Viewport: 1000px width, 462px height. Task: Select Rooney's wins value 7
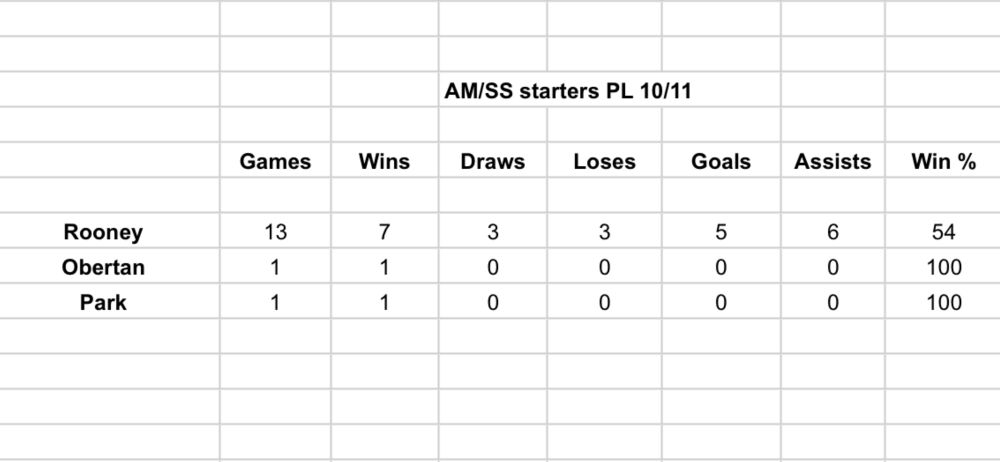pos(384,231)
